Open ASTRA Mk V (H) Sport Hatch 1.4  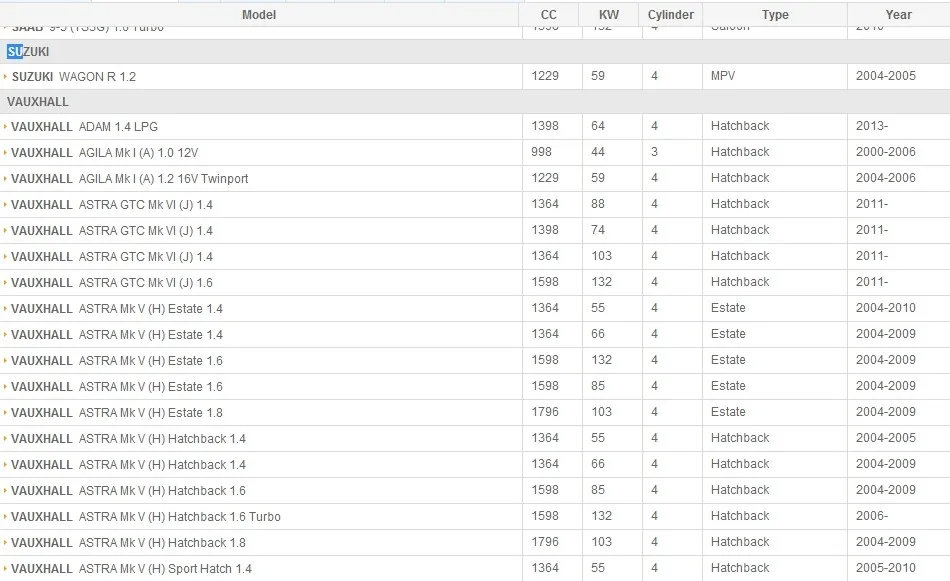pos(131,569)
